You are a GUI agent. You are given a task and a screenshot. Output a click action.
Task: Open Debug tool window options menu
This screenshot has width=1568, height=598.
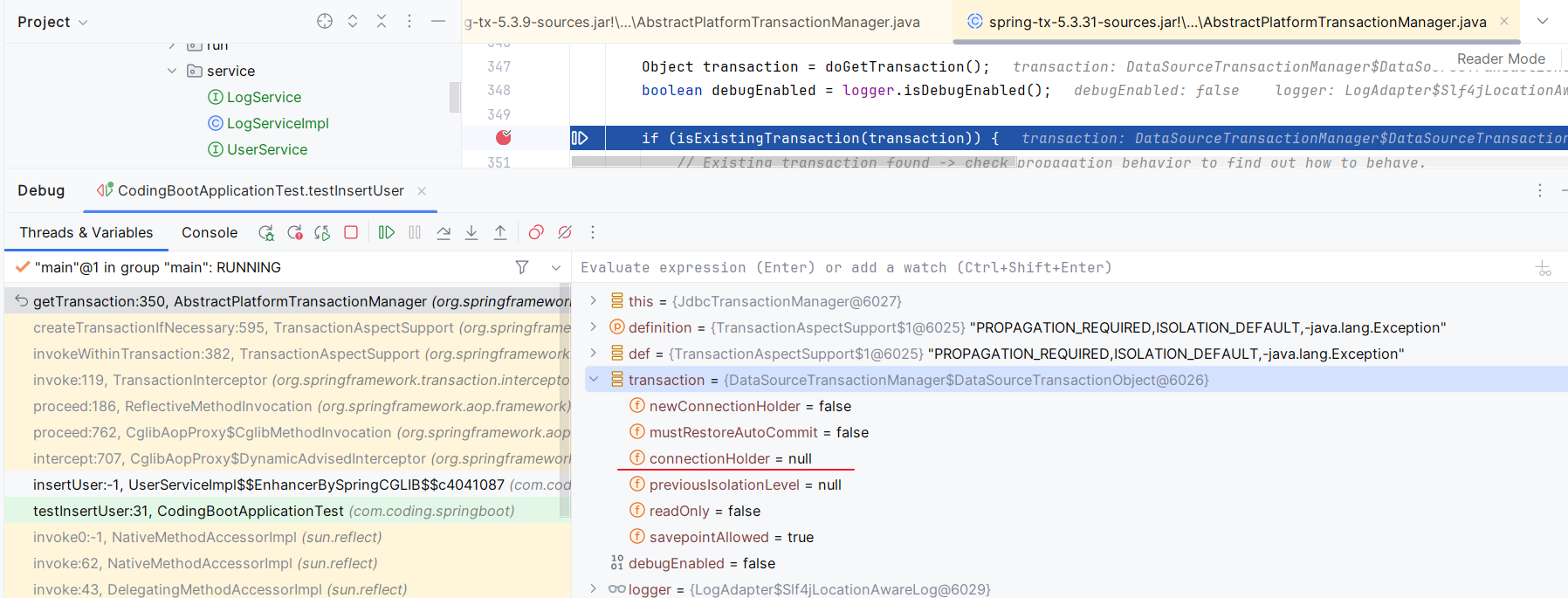point(1540,190)
